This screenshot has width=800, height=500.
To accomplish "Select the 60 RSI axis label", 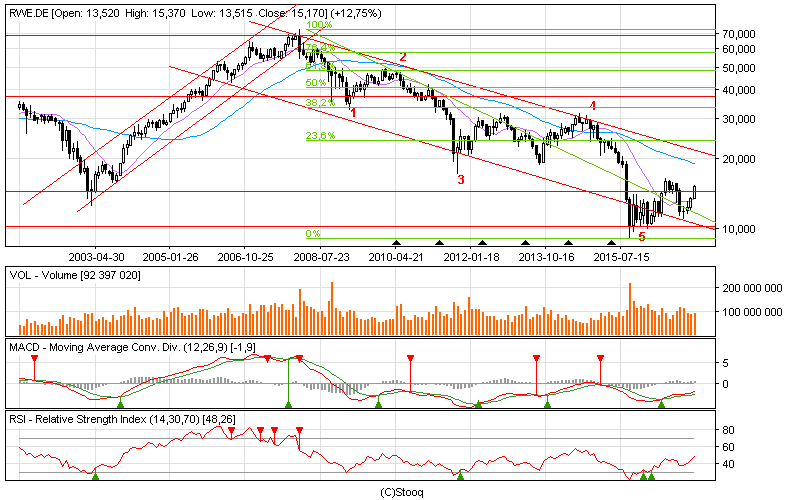I will click(729, 447).
